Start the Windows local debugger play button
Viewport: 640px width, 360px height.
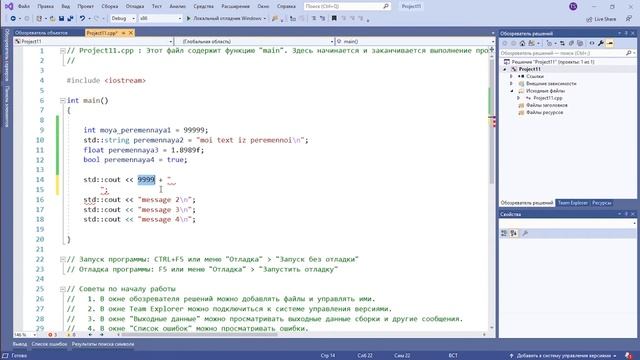pyautogui.click(x=189, y=18)
